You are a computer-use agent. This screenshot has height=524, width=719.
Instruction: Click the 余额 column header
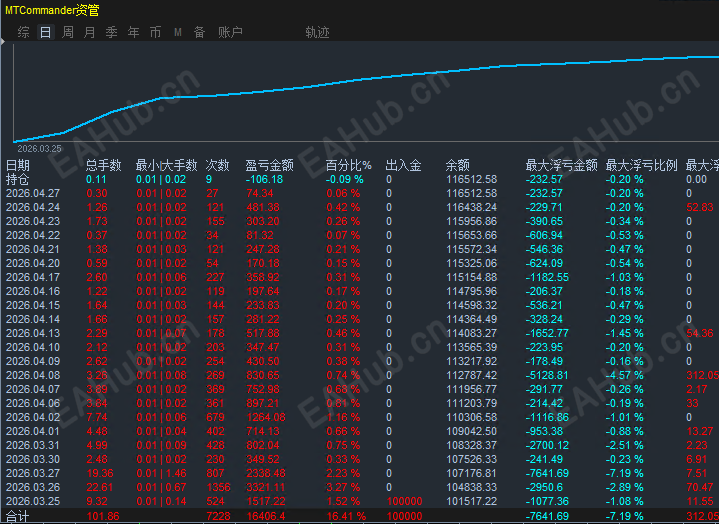coord(458,165)
